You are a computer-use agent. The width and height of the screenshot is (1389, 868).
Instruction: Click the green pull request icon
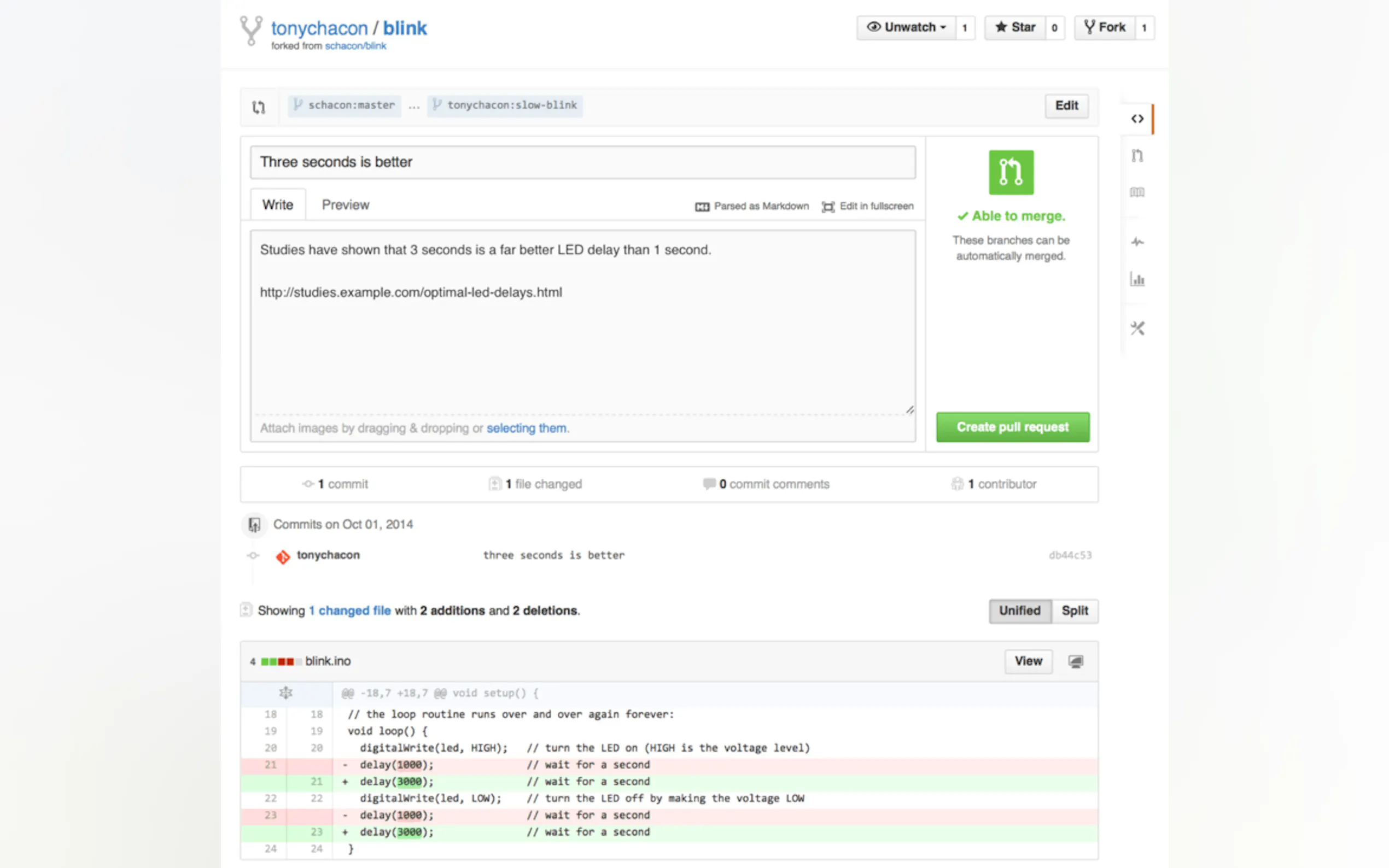pos(1011,172)
